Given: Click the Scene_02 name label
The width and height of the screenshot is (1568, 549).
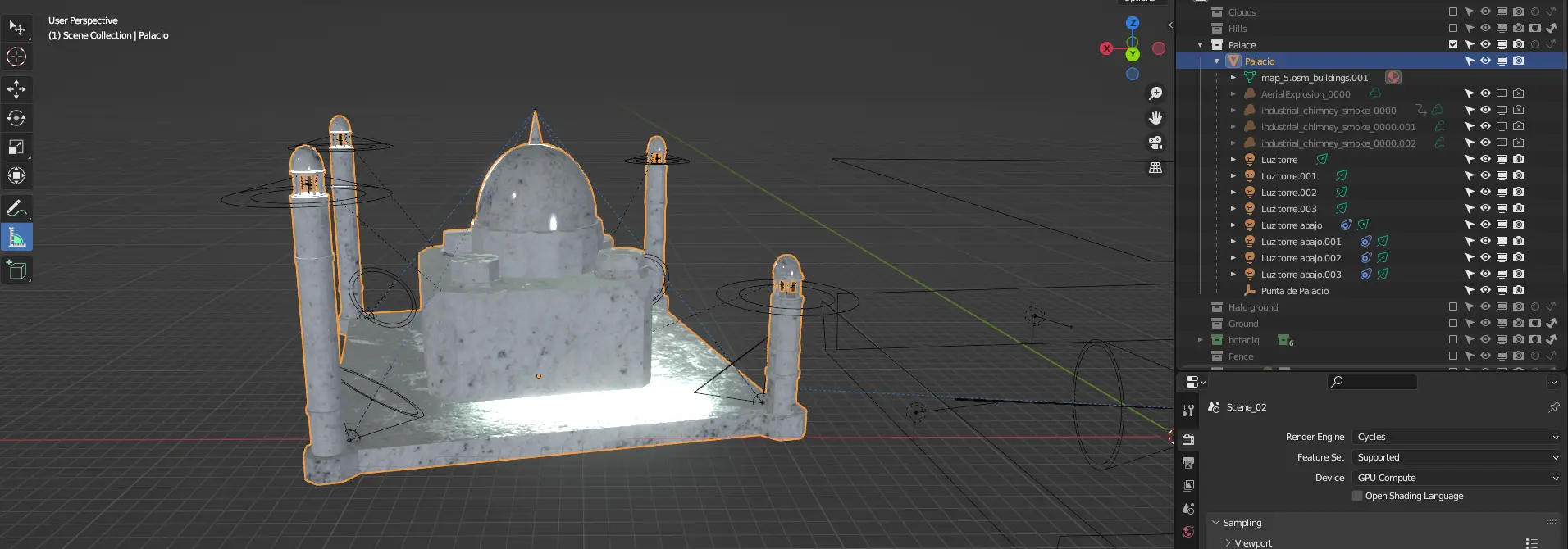Looking at the screenshot, I should pos(1247,407).
